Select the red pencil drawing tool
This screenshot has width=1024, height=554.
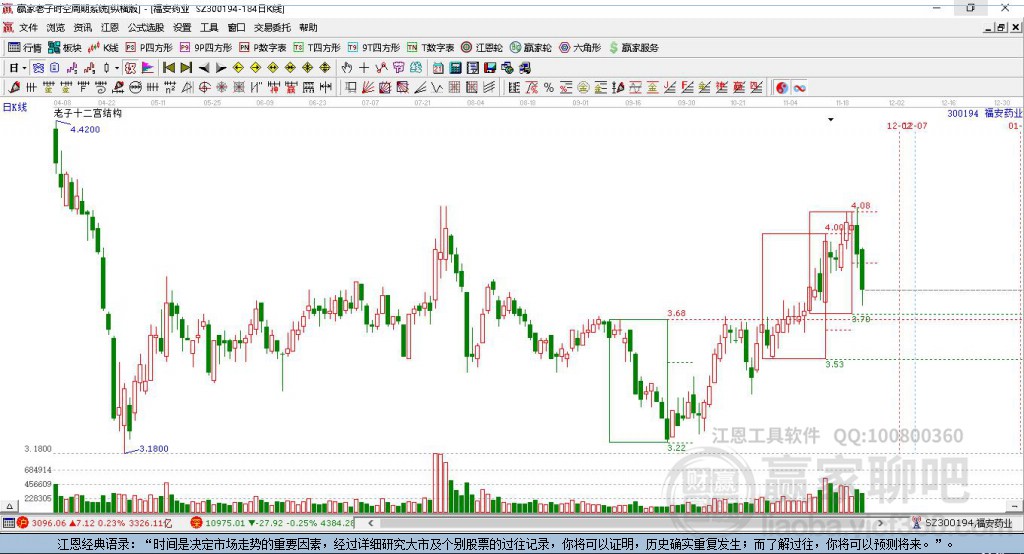[14, 88]
